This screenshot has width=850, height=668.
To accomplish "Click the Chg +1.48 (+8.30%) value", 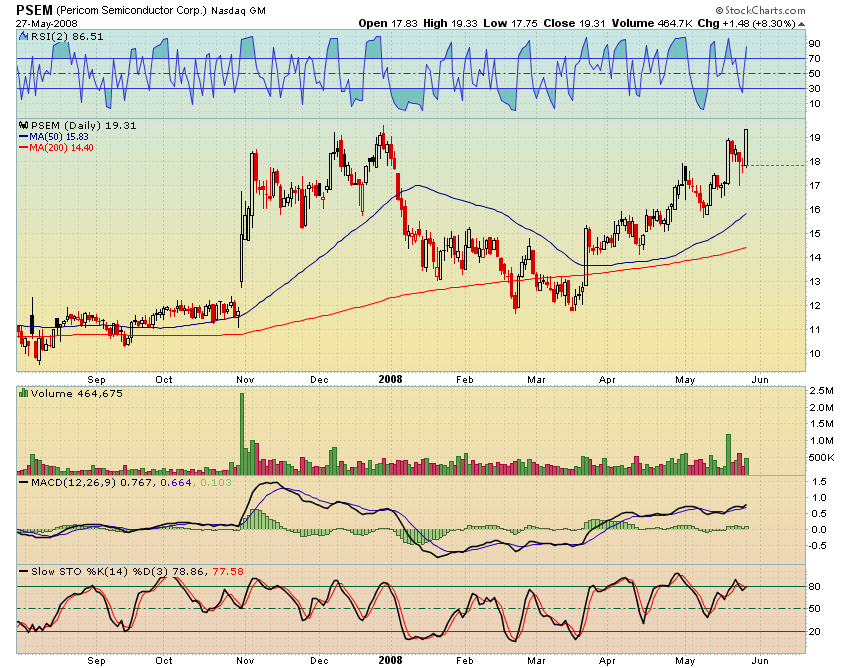I will coord(746,23).
